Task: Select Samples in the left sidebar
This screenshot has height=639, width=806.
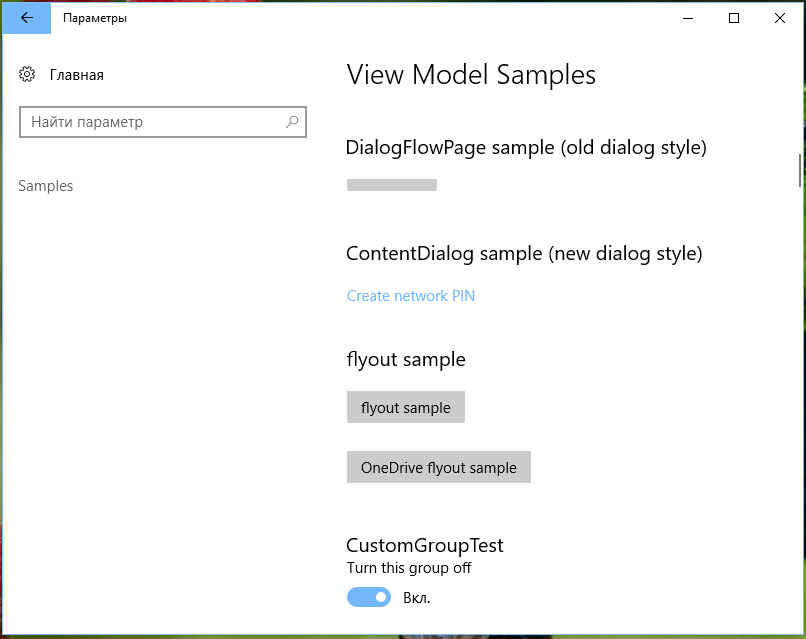Action: pos(46,186)
